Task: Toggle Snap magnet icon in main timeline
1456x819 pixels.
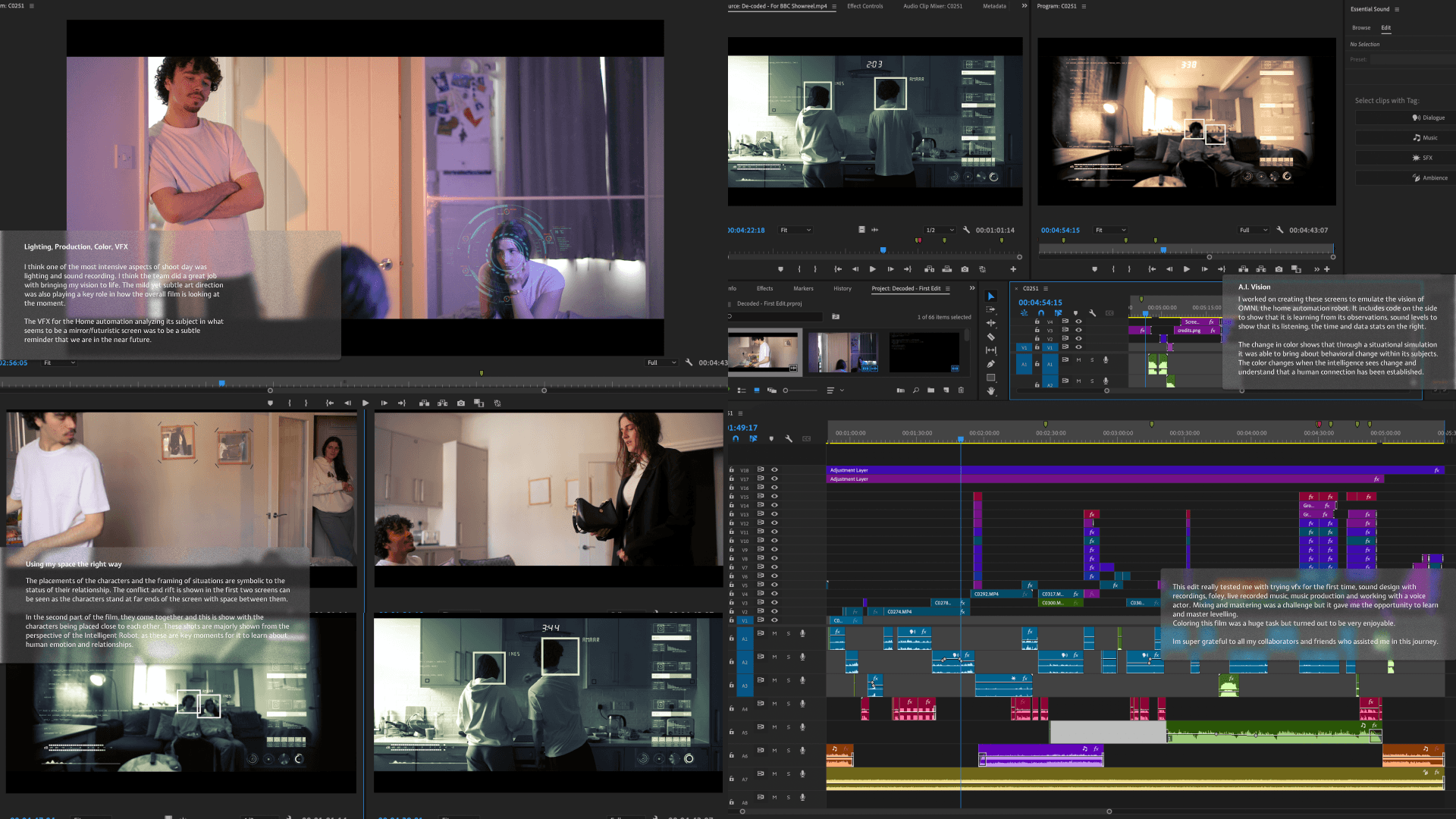Action: [736, 439]
